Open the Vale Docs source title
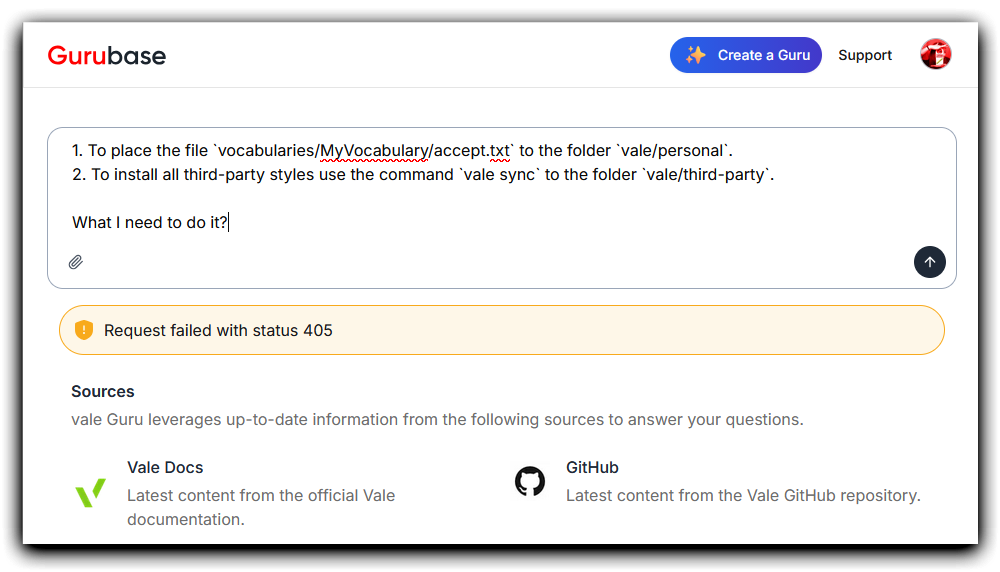The width and height of the screenshot is (1000, 572). point(165,467)
